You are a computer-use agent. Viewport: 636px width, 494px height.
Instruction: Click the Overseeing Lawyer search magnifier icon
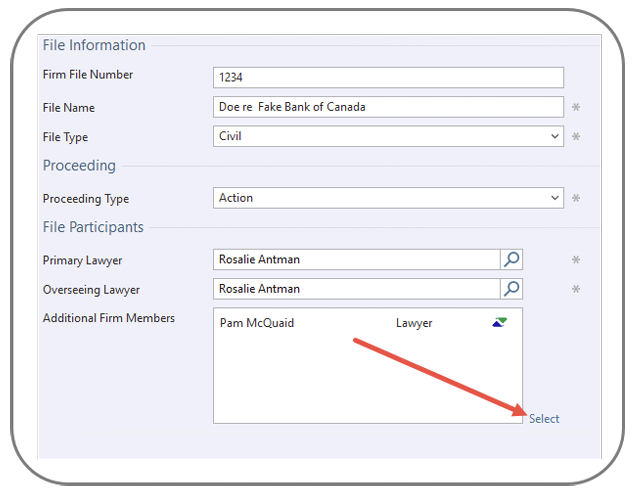point(511,289)
